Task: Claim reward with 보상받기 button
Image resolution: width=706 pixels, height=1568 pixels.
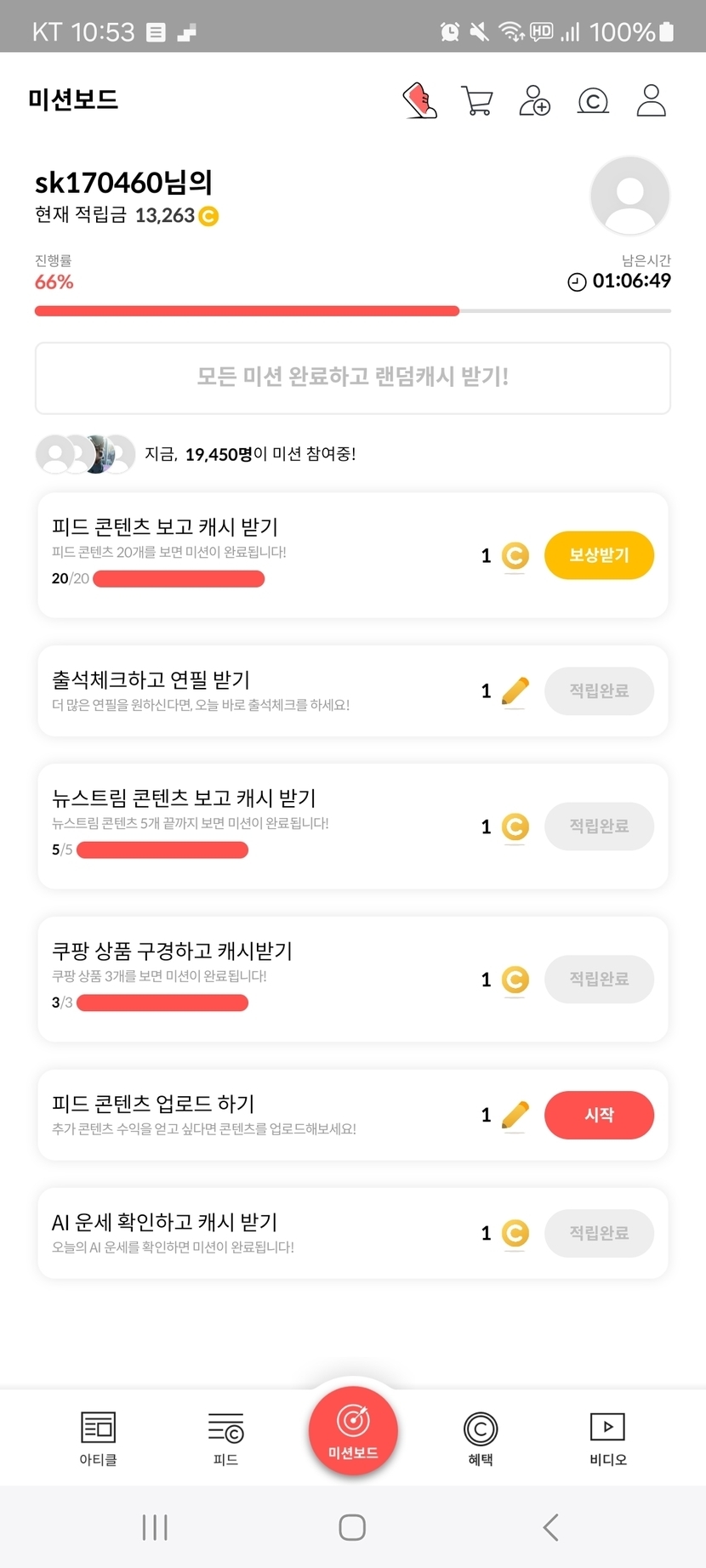Action: tap(599, 555)
